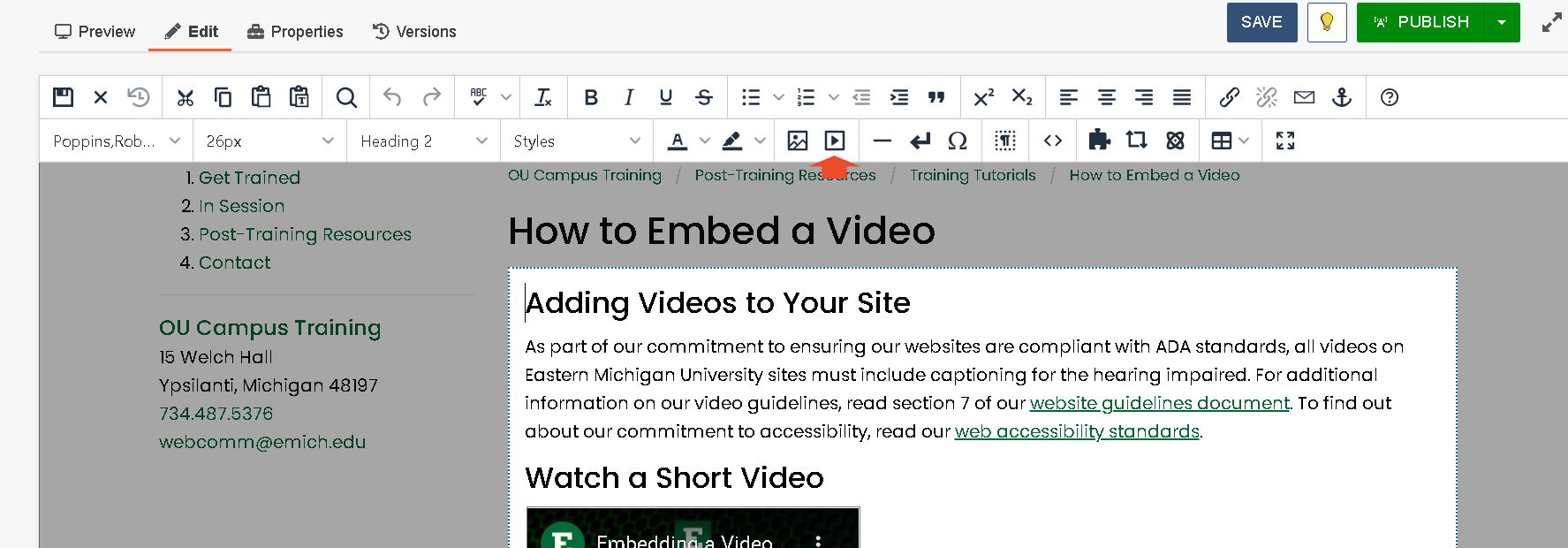Expand the text color picker arrow
This screenshot has height=548, width=1568.
pyautogui.click(x=704, y=141)
